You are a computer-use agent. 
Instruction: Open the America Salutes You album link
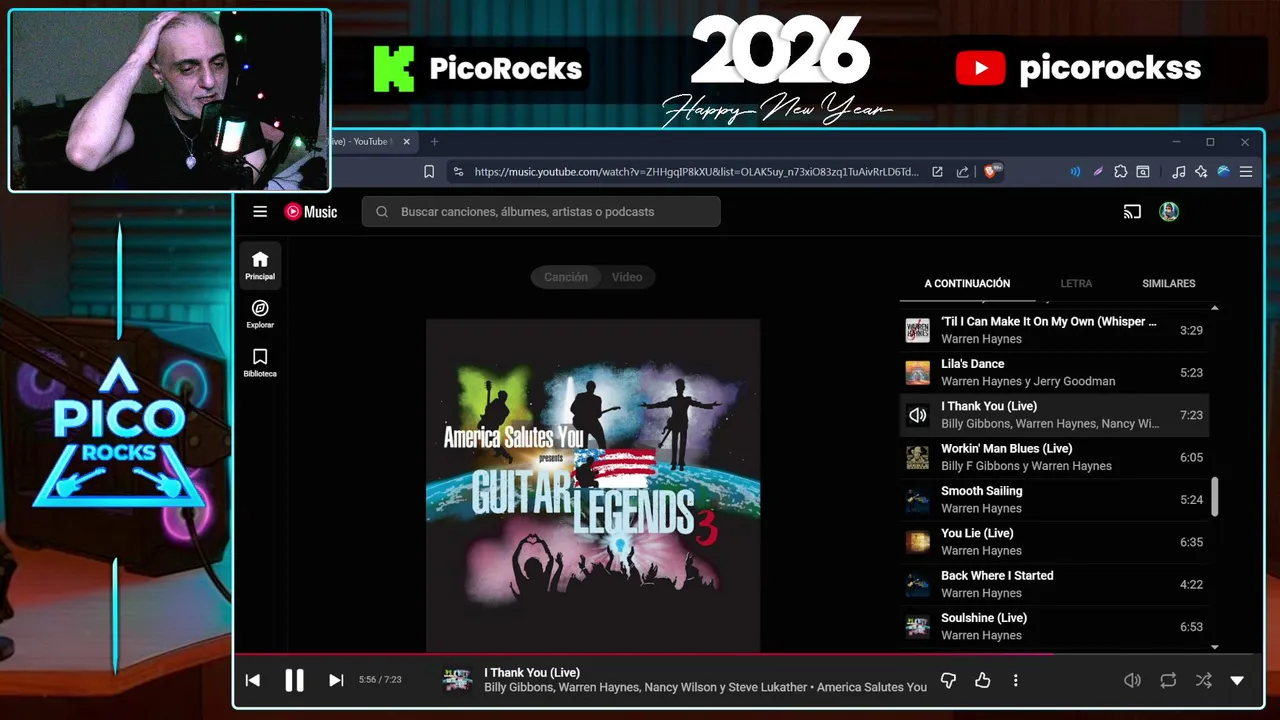coord(872,688)
